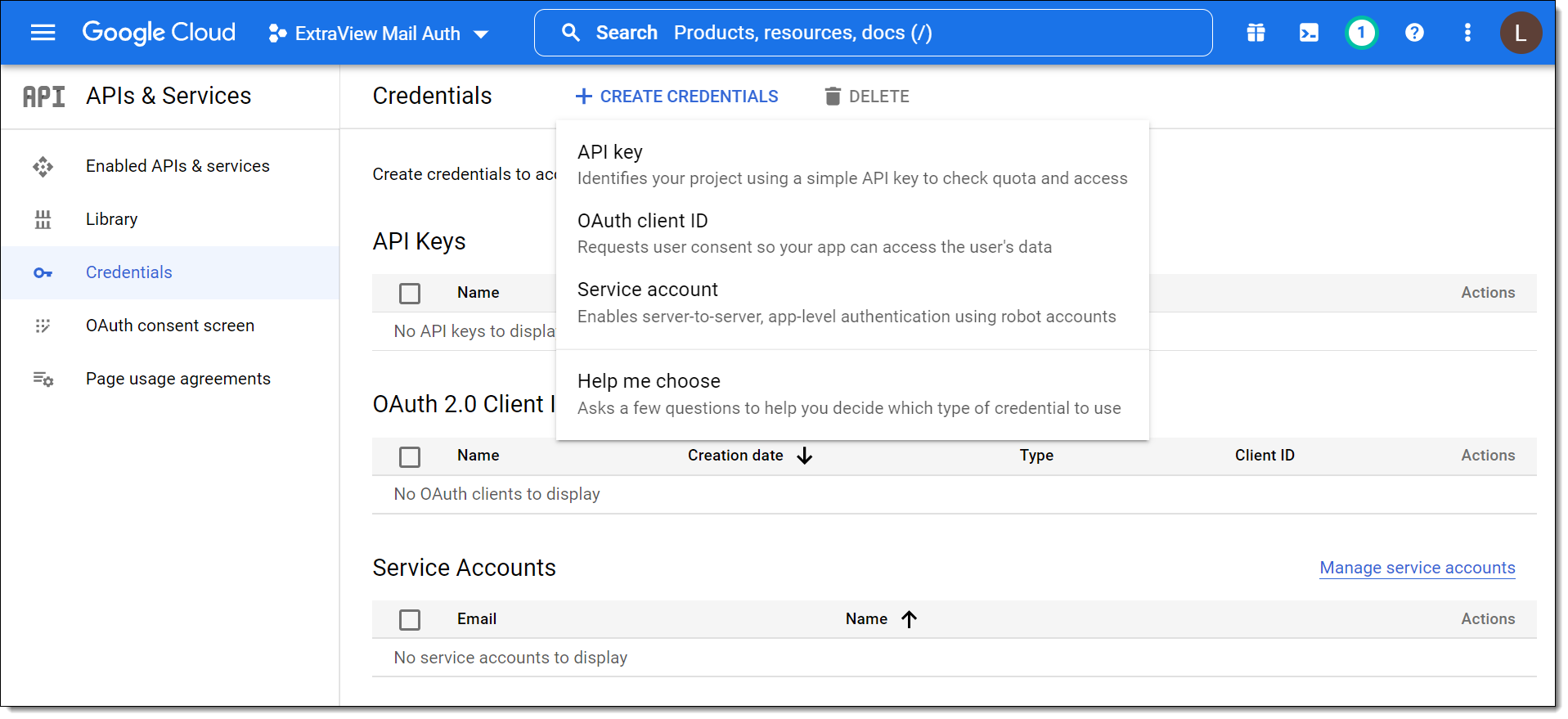The image size is (1568, 719).
Task: Click the Email column header
Action: [x=477, y=619]
